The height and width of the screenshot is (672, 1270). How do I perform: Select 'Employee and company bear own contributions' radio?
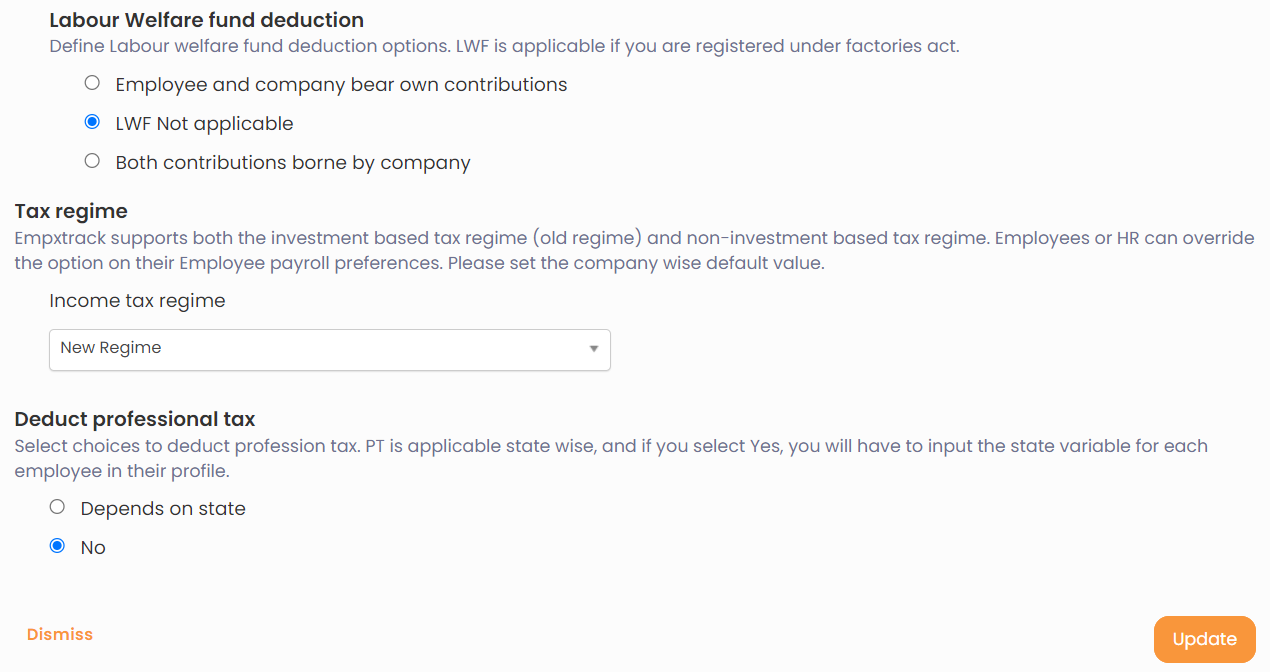(92, 83)
